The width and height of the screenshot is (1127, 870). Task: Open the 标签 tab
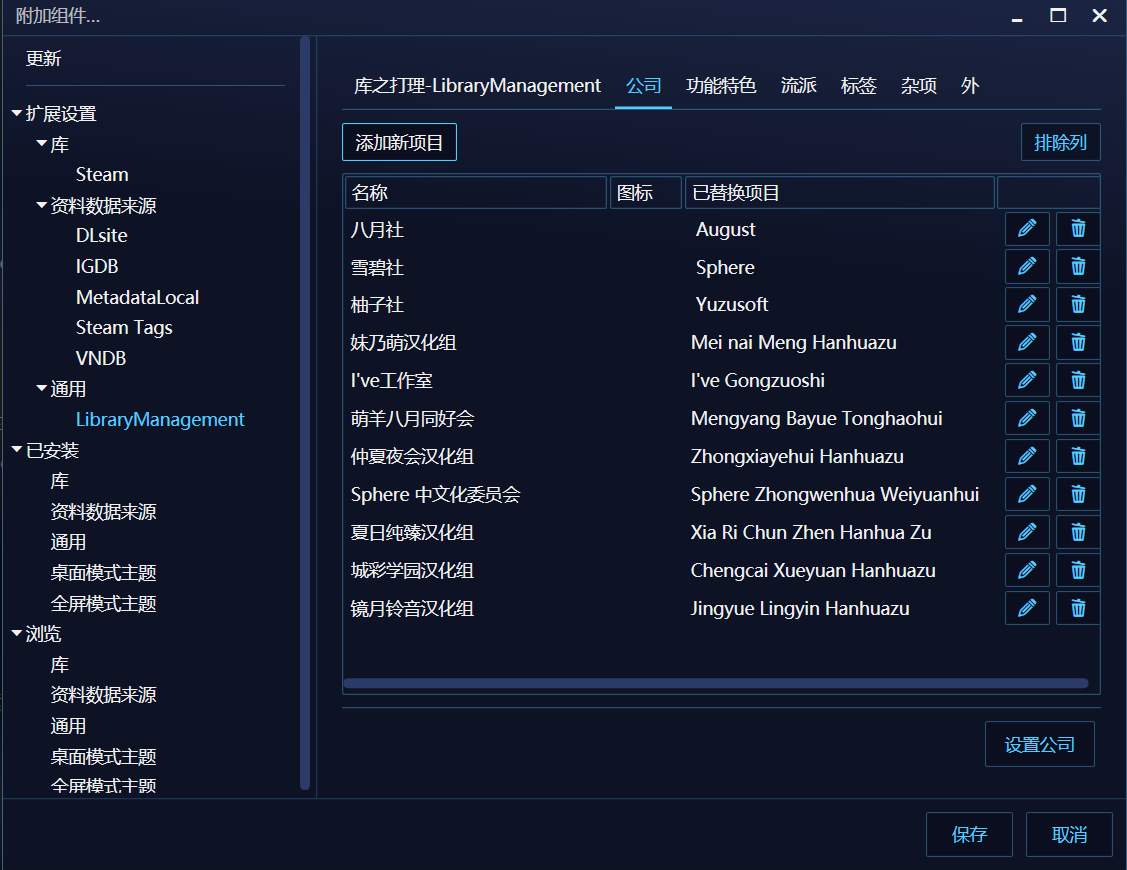tap(858, 86)
